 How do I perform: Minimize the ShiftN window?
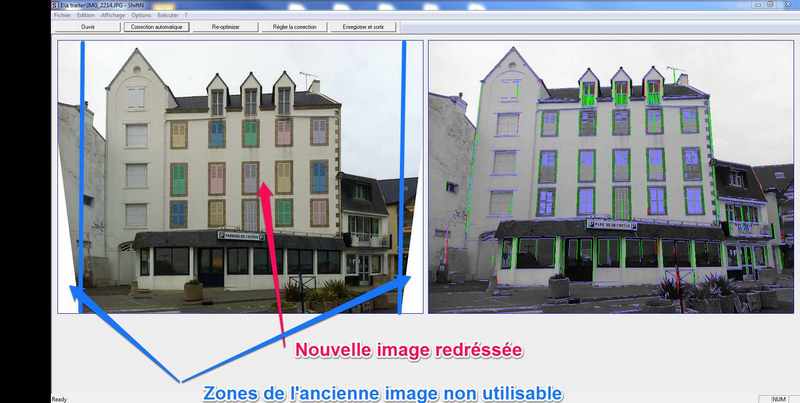[x=759, y=4]
